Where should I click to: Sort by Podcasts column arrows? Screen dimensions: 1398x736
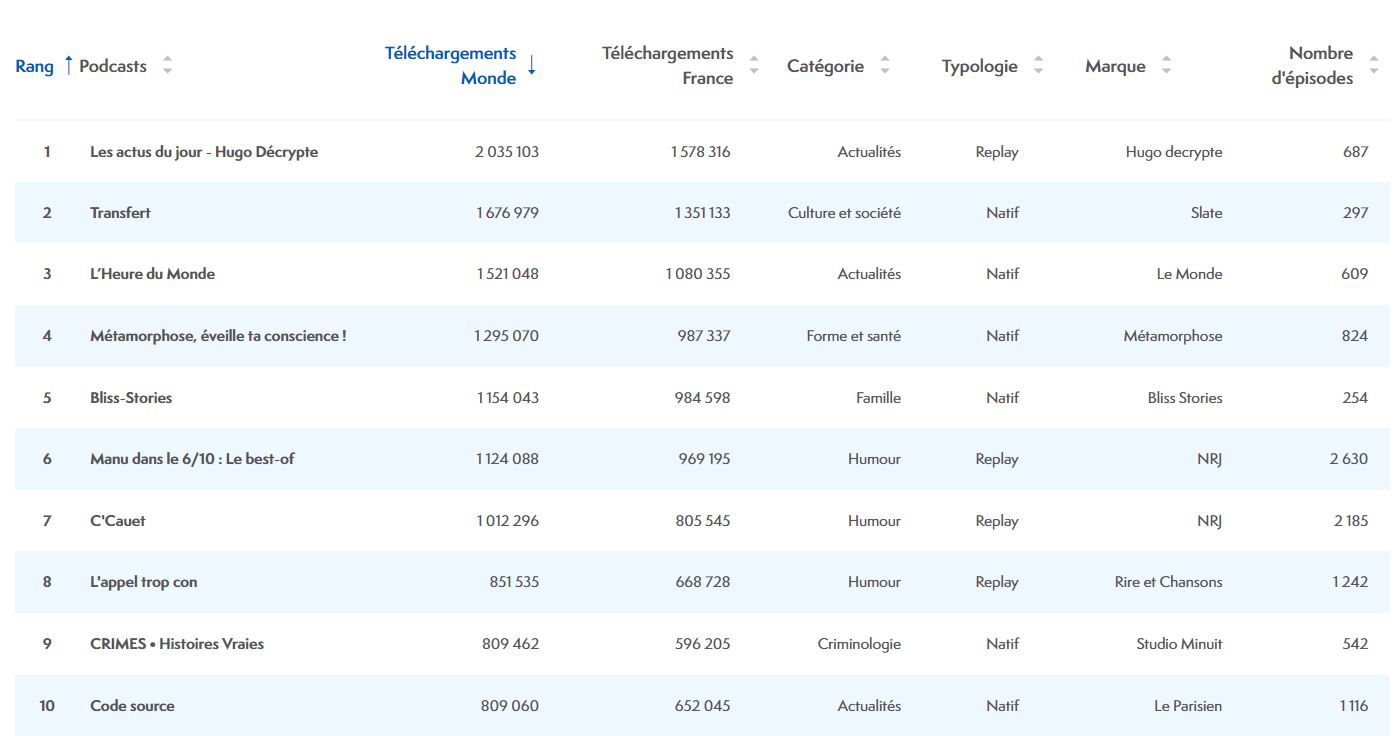[x=167, y=66]
